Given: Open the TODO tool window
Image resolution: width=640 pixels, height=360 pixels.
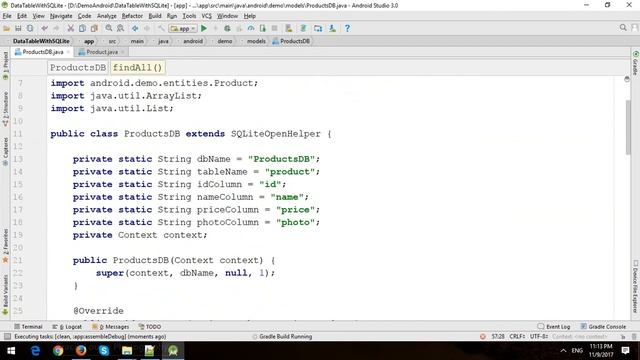Looking at the screenshot, I should tap(150, 327).
